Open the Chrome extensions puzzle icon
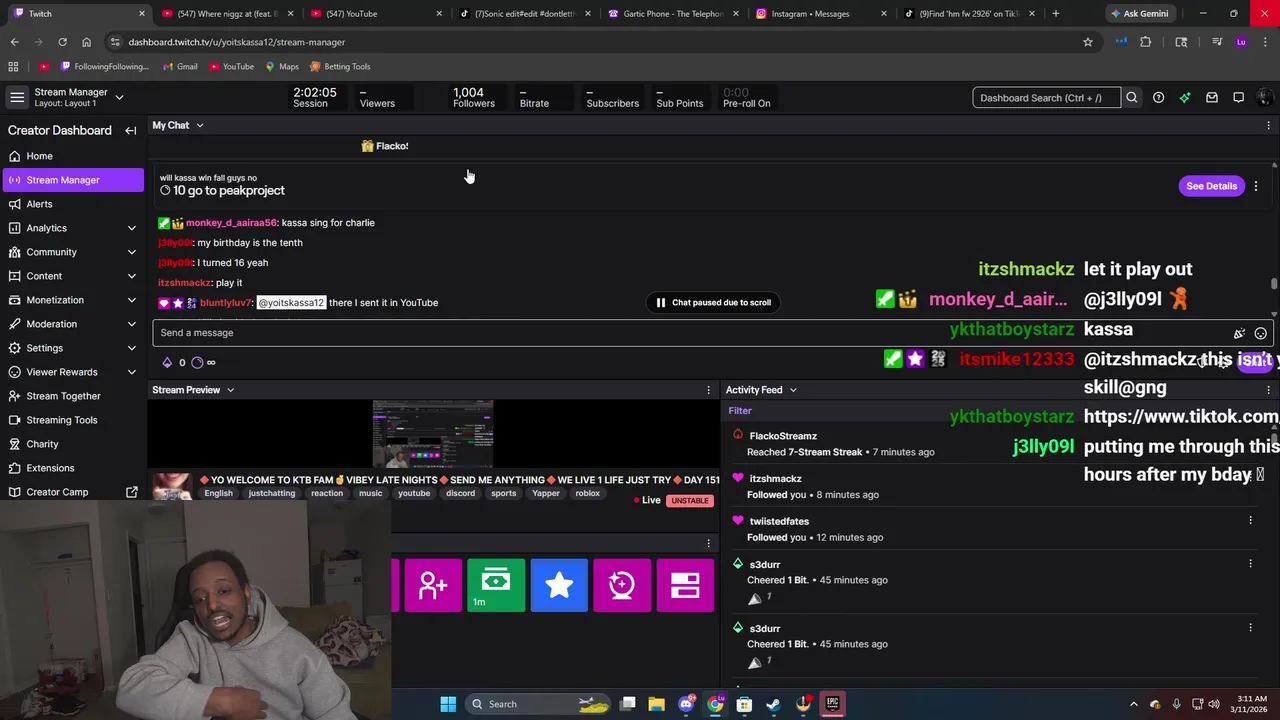The image size is (1280, 720). (1145, 42)
